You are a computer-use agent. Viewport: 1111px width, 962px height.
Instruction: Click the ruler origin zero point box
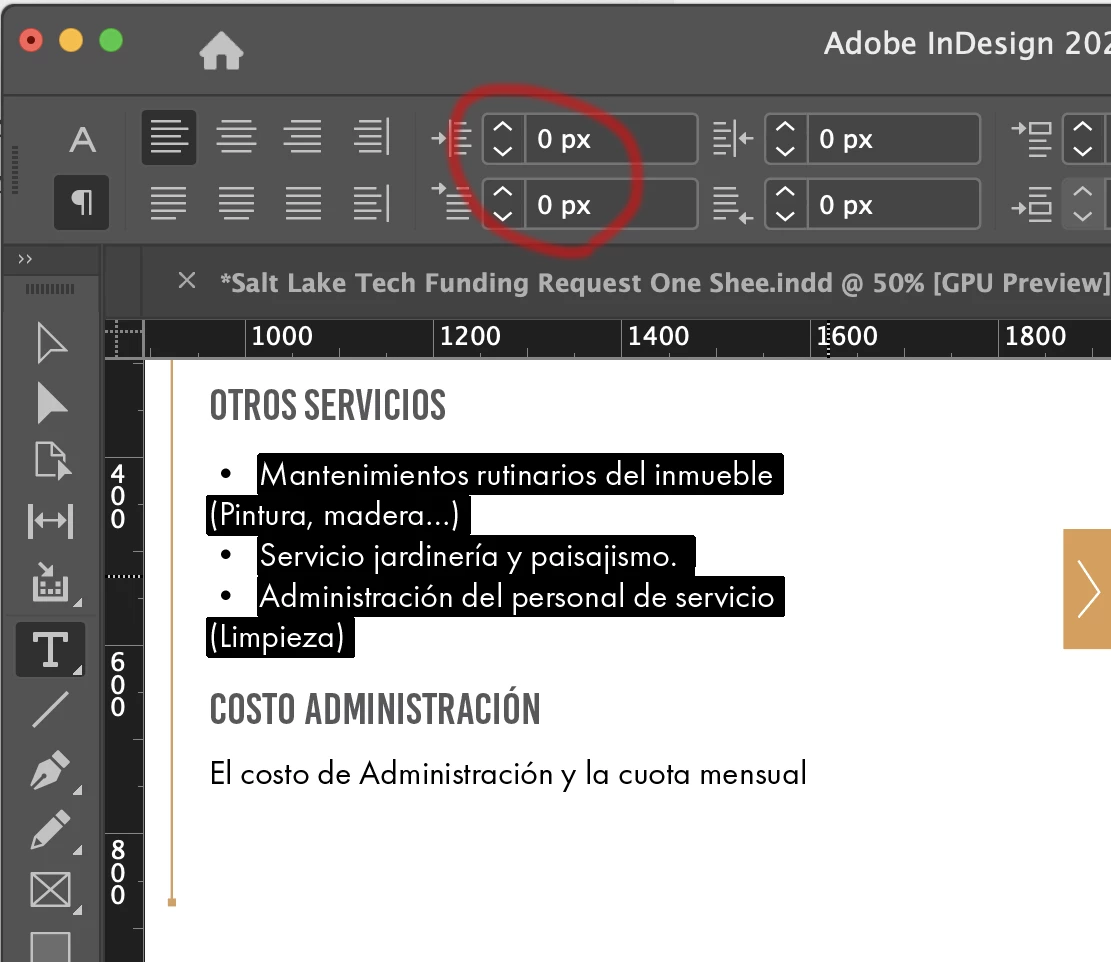(x=125, y=338)
